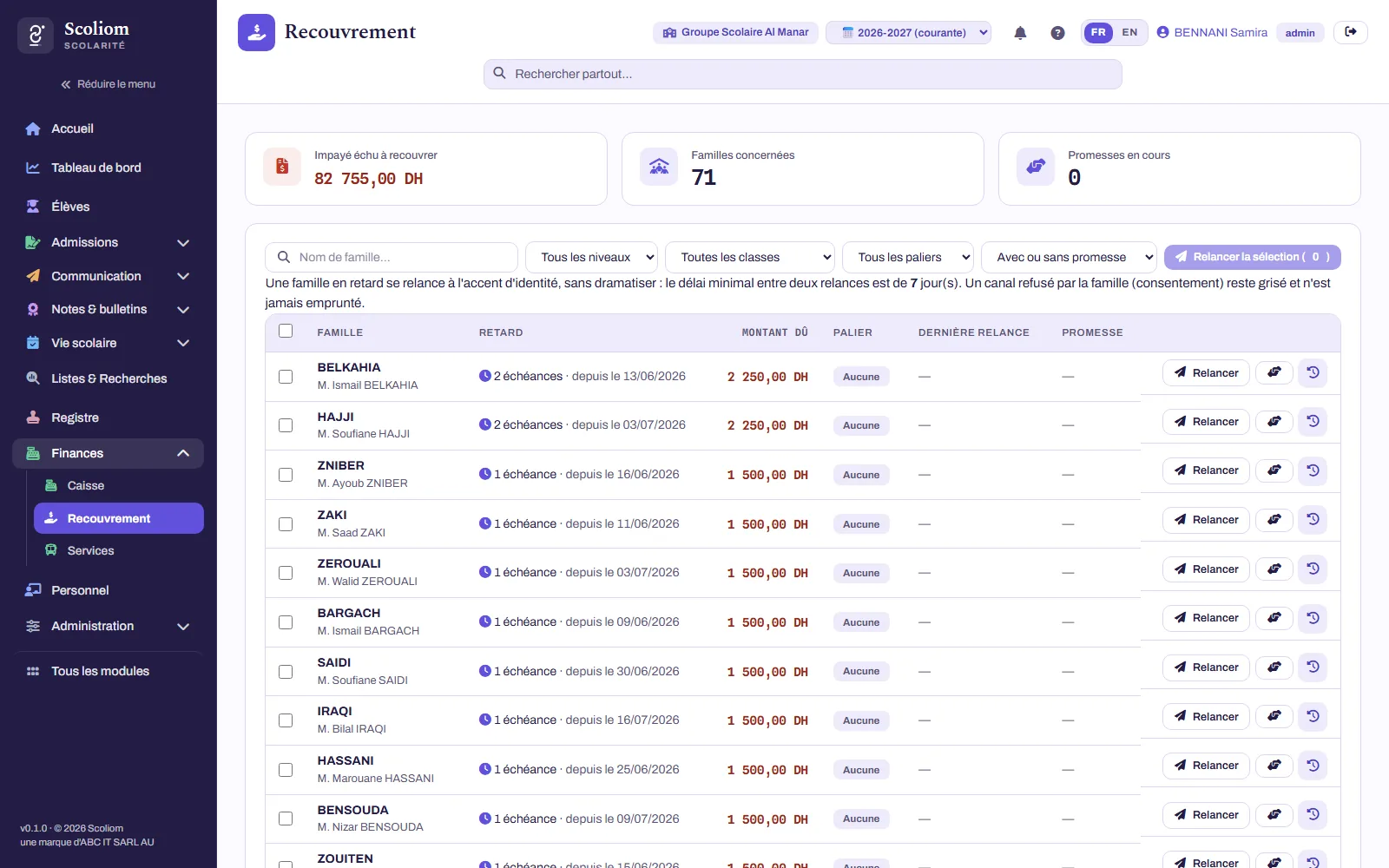Click Relancer button for BENSOUDA family
This screenshot has height=868, width=1389.
tap(1206, 815)
